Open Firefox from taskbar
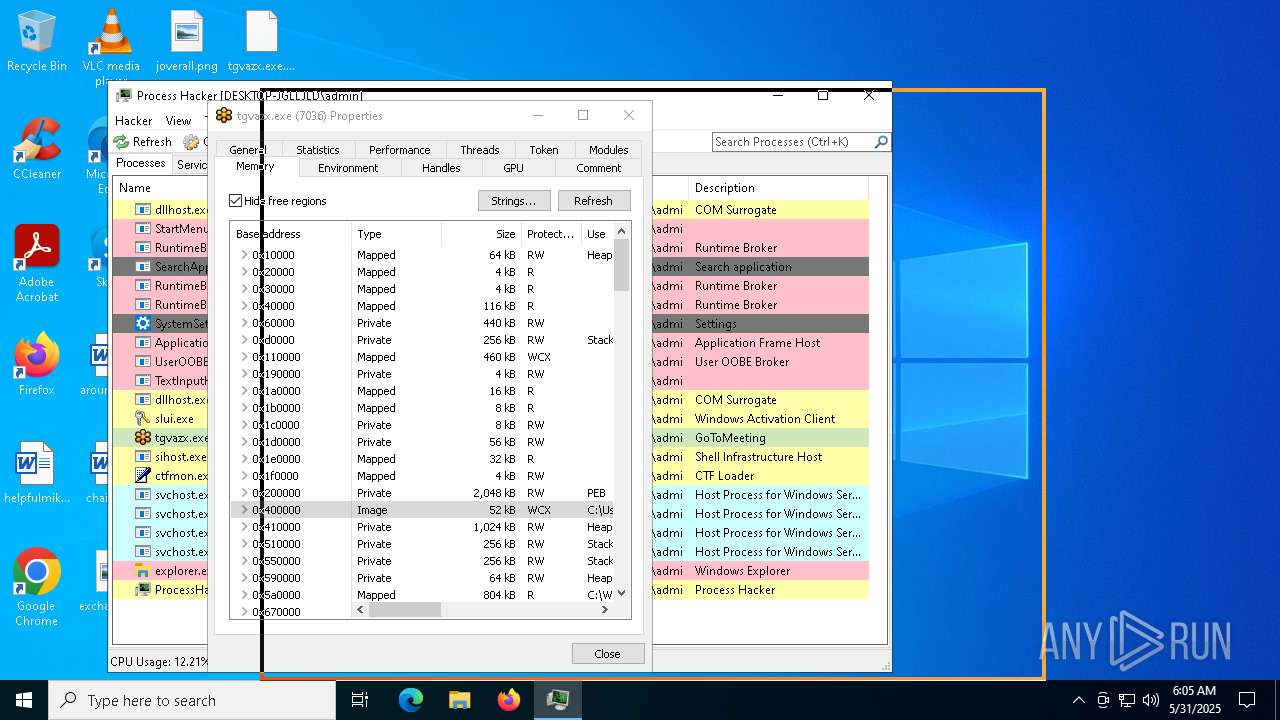Viewport: 1280px width, 720px height. click(509, 700)
